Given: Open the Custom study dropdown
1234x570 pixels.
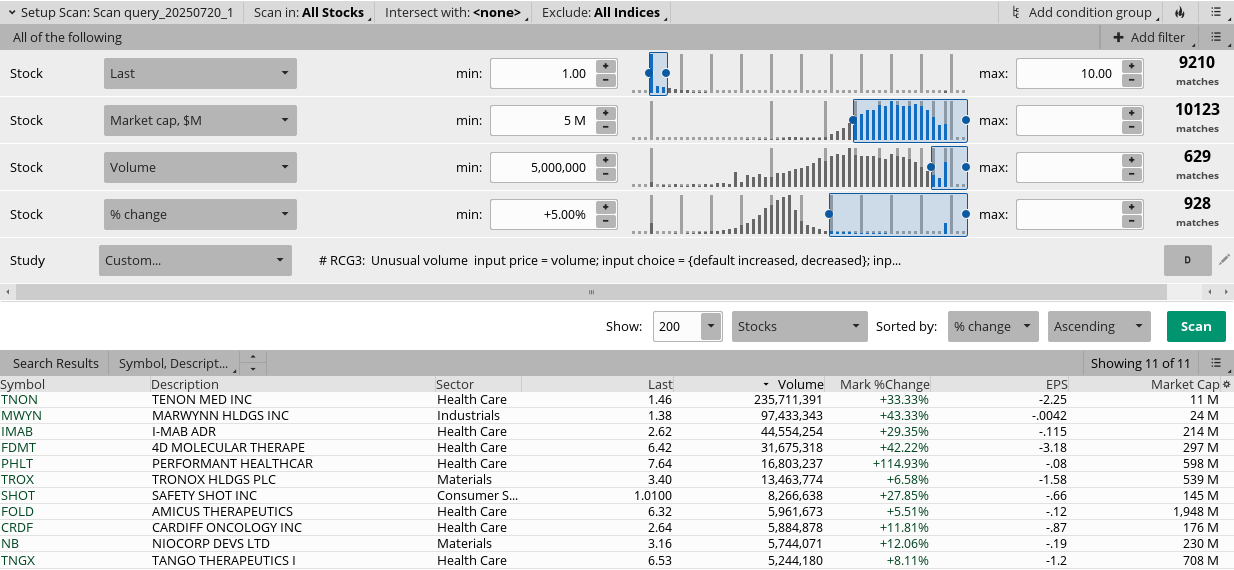Looking at the screenshot, I should tap(195, 260).
